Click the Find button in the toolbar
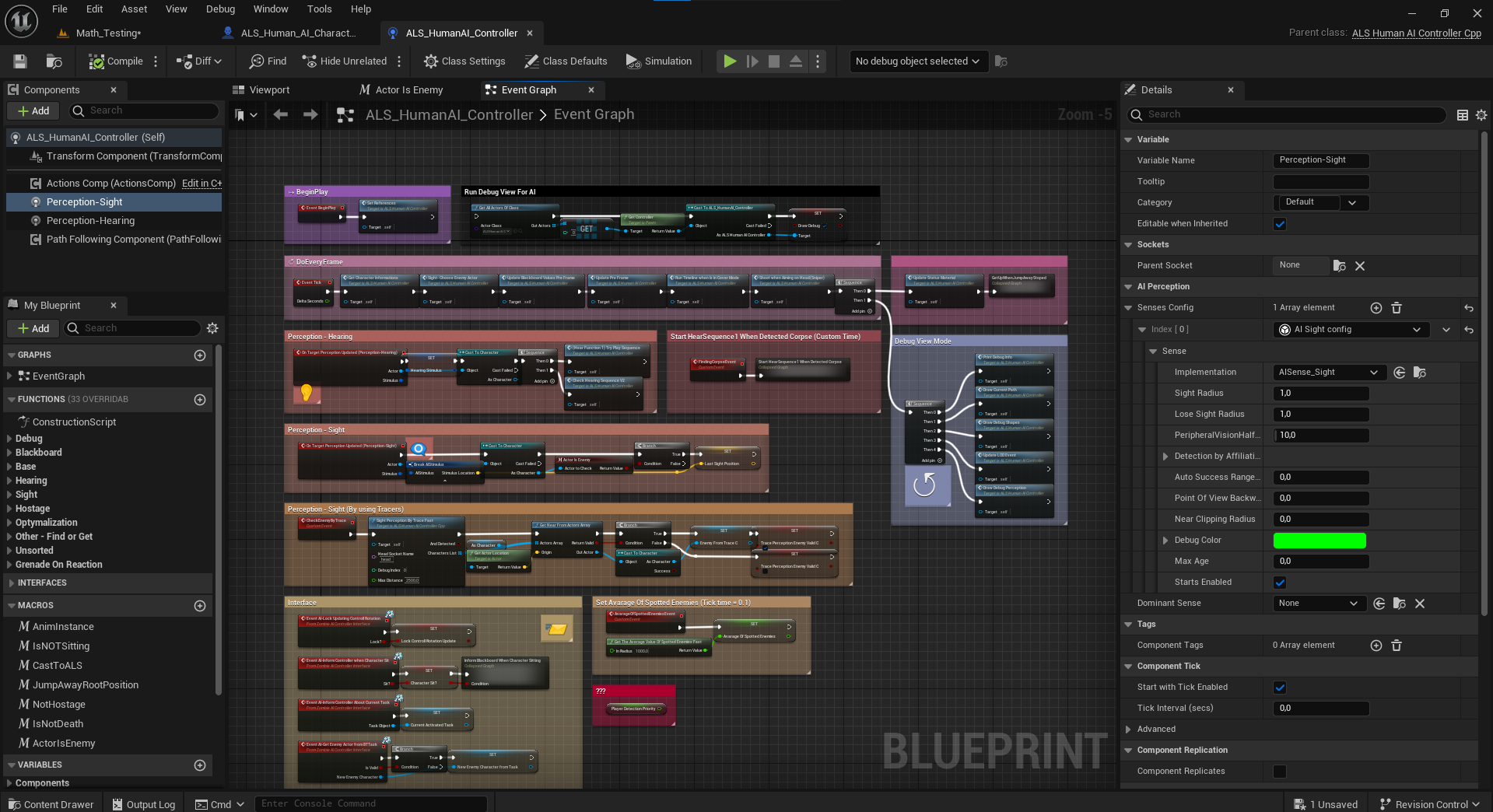Viewport: 1493px width, 812px height. tap(268, 61)
